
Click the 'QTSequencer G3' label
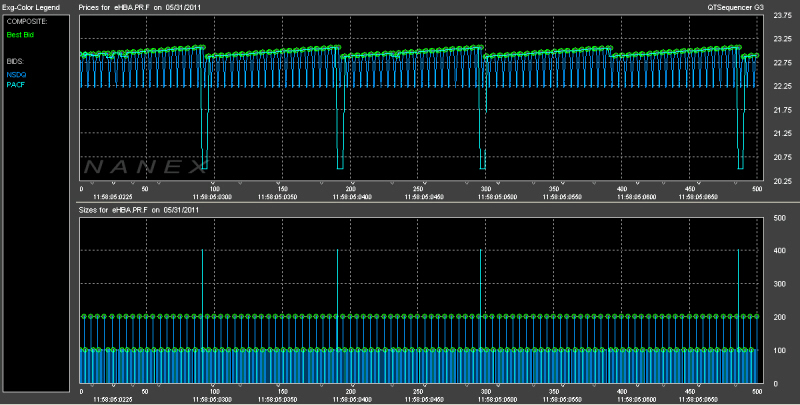[735, 8]
